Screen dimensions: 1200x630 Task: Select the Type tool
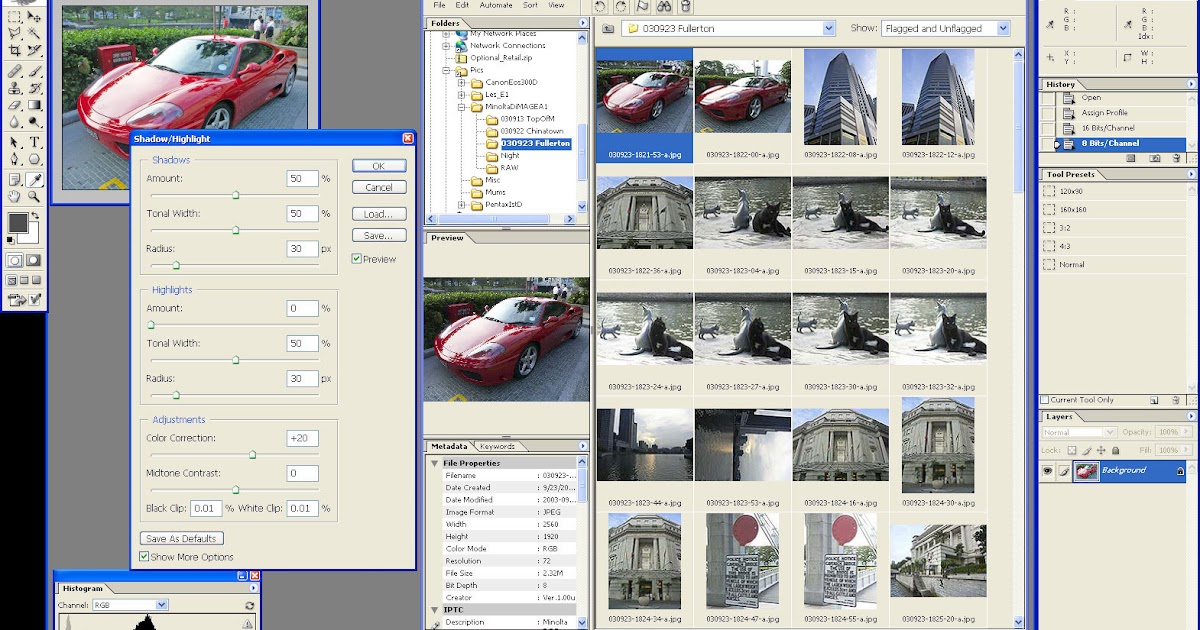point(33,140)
